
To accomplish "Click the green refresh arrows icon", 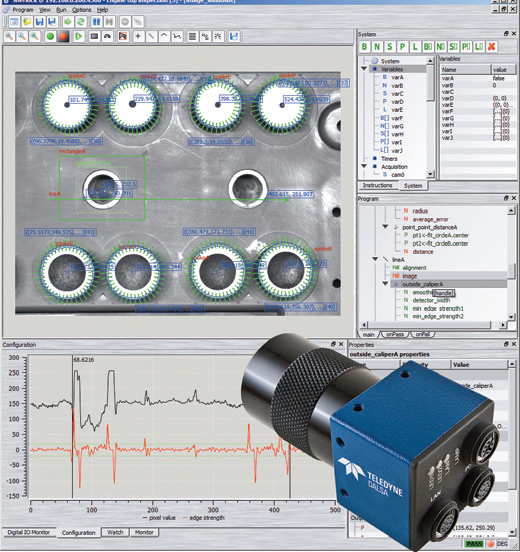I will pos(81,22).
